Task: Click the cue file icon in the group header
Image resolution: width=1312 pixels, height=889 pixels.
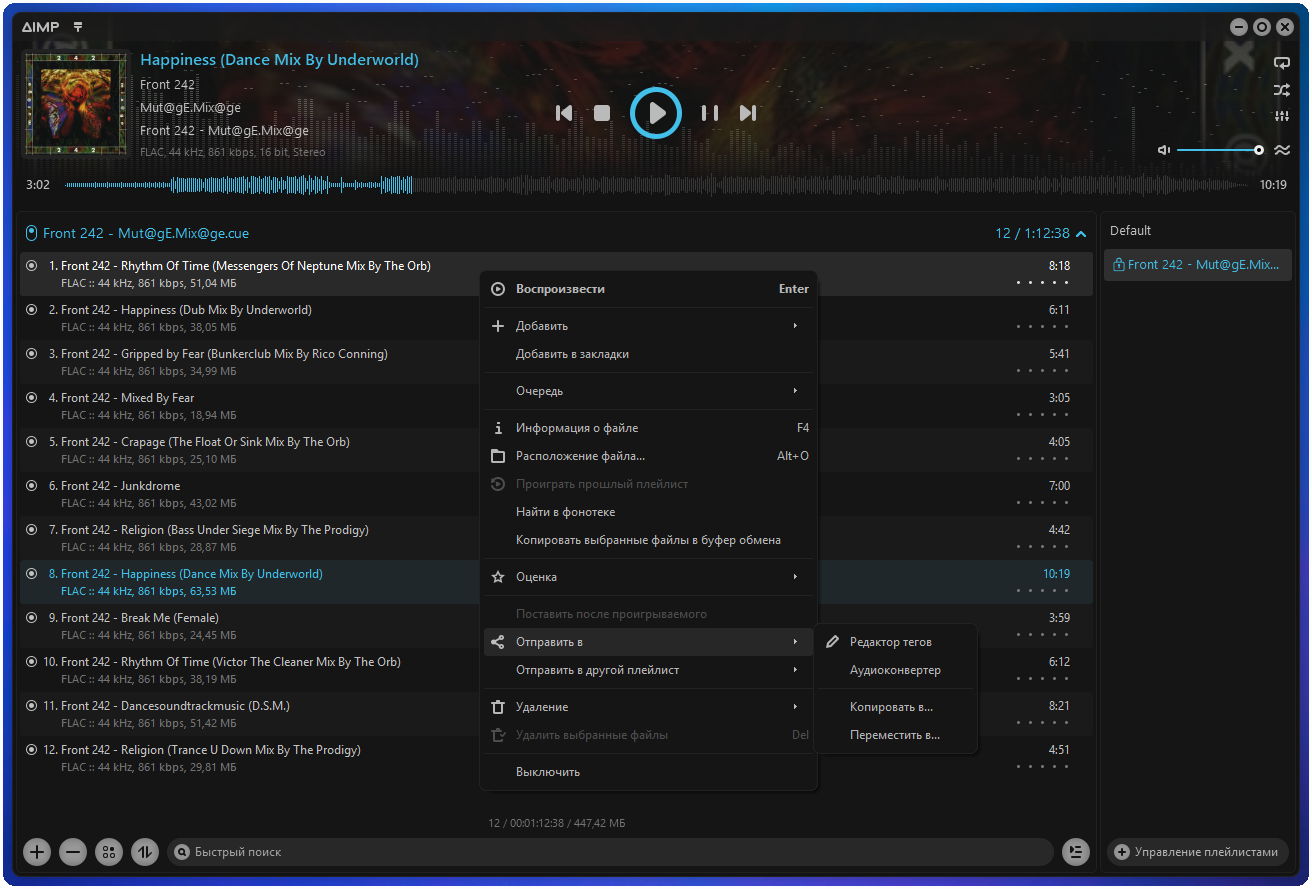Action: click(x=31, y=233)
